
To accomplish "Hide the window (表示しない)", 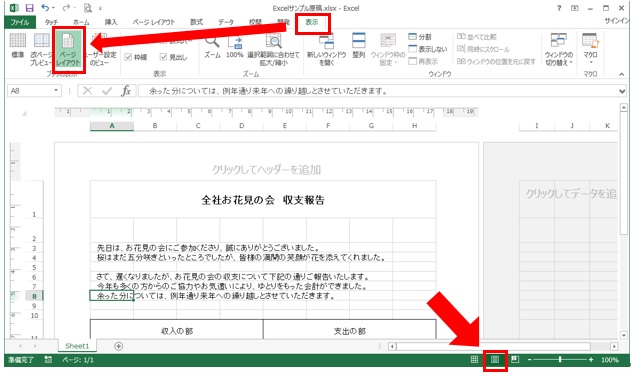I will coord(427,49).
